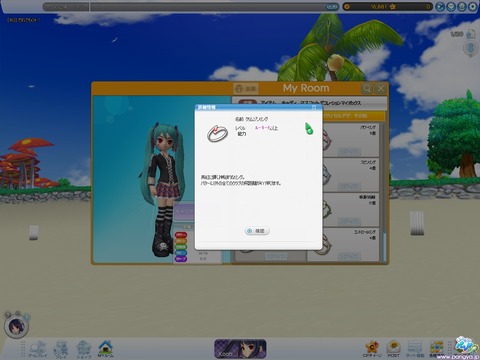Click the green stat pill

coord(181,247)
